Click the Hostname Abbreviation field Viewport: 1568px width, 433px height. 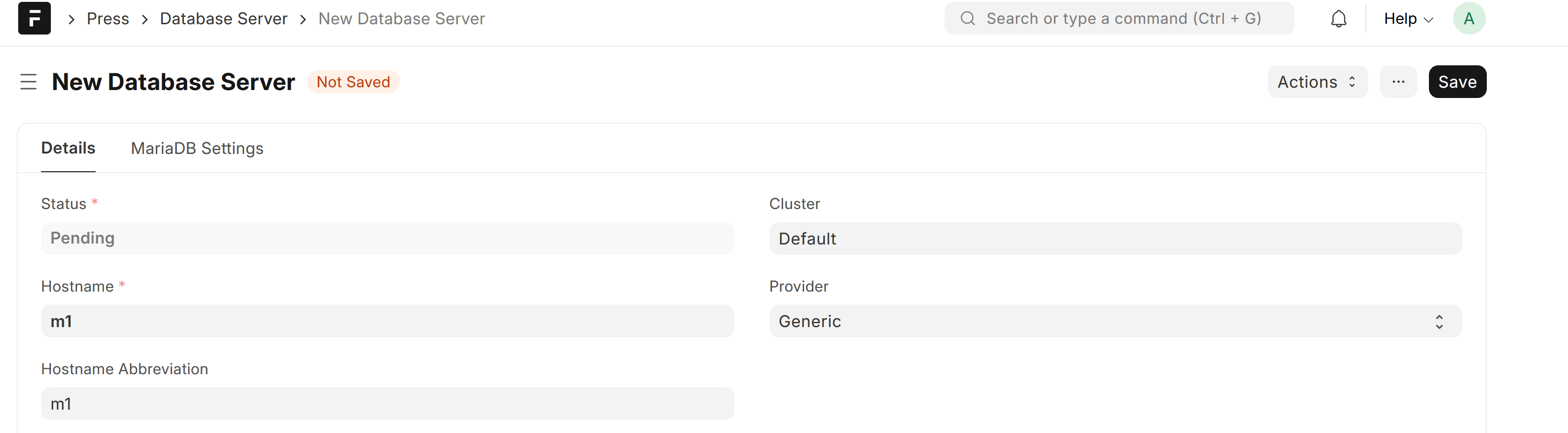387,403
